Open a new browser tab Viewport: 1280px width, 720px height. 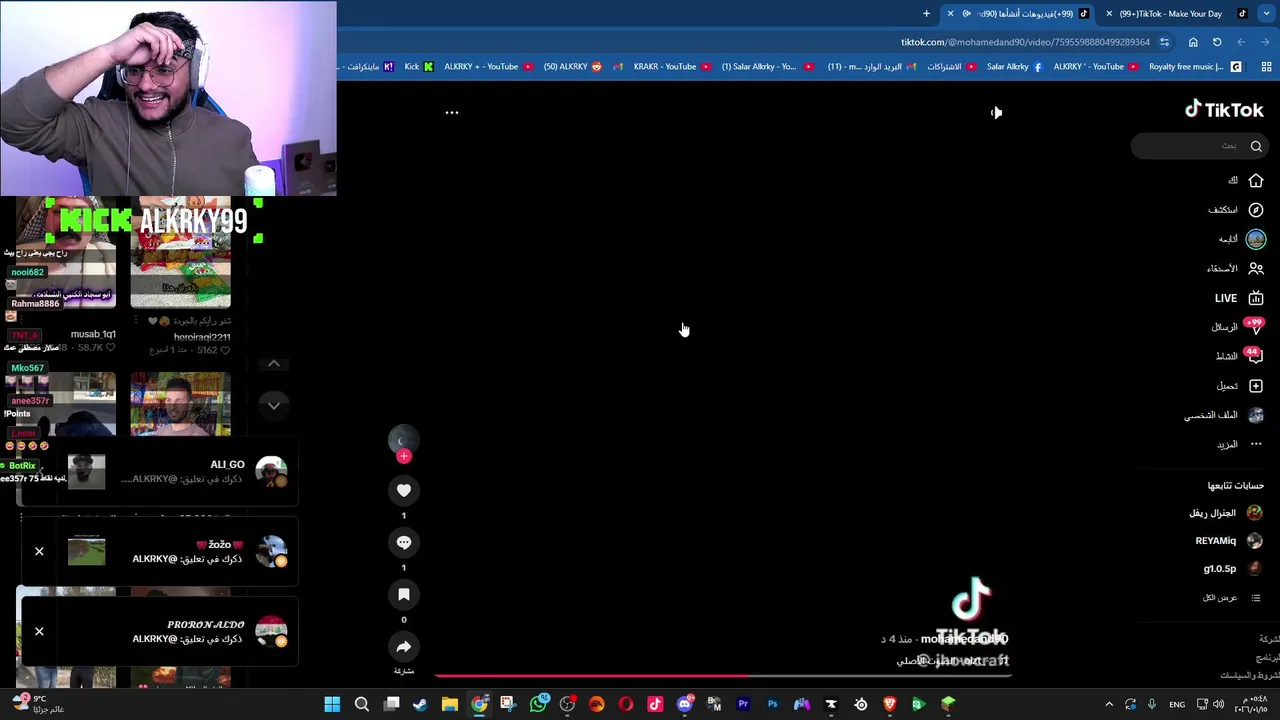[x=926, y=14]
